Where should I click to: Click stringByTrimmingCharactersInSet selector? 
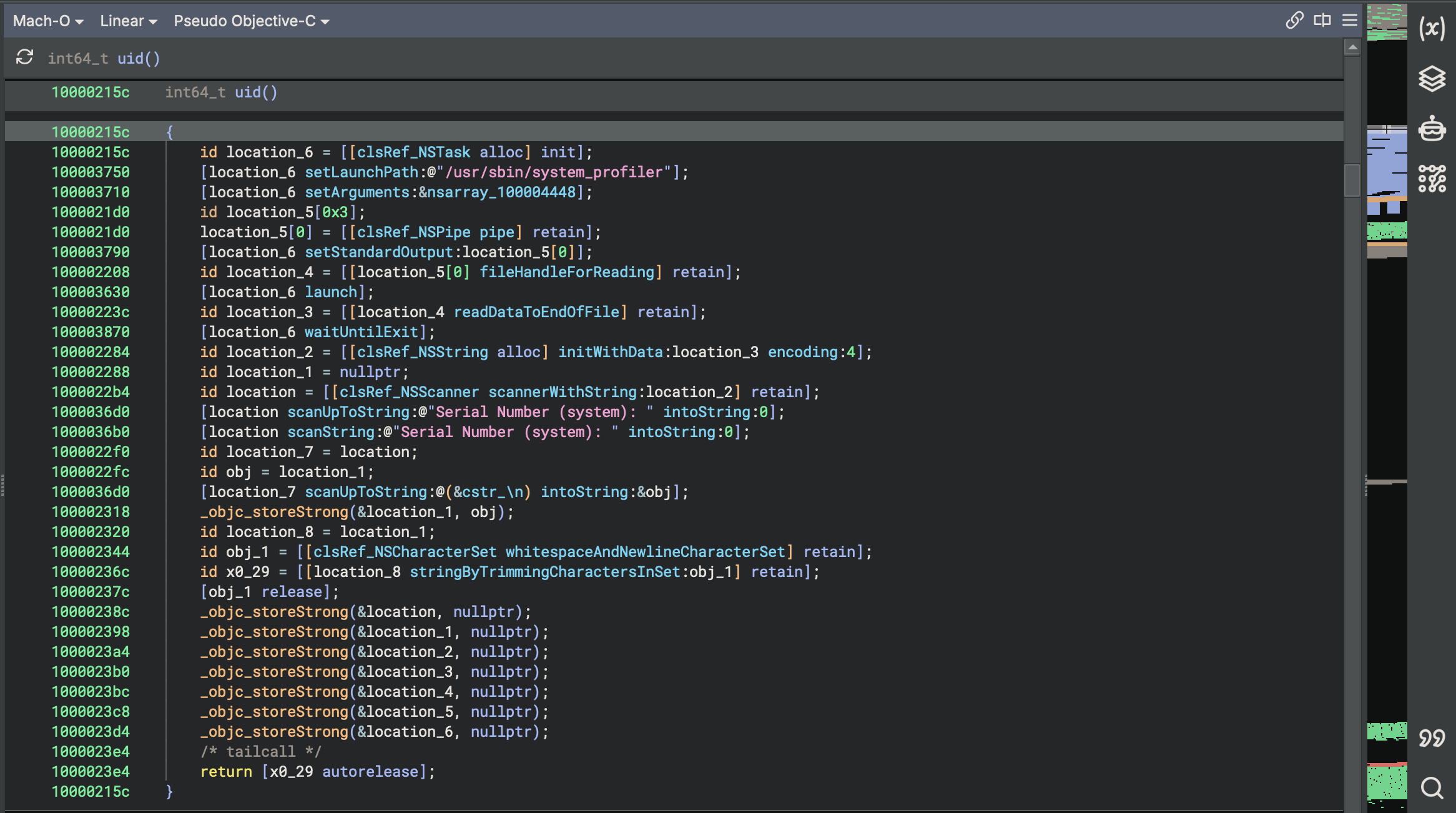[x=544, y=571]
